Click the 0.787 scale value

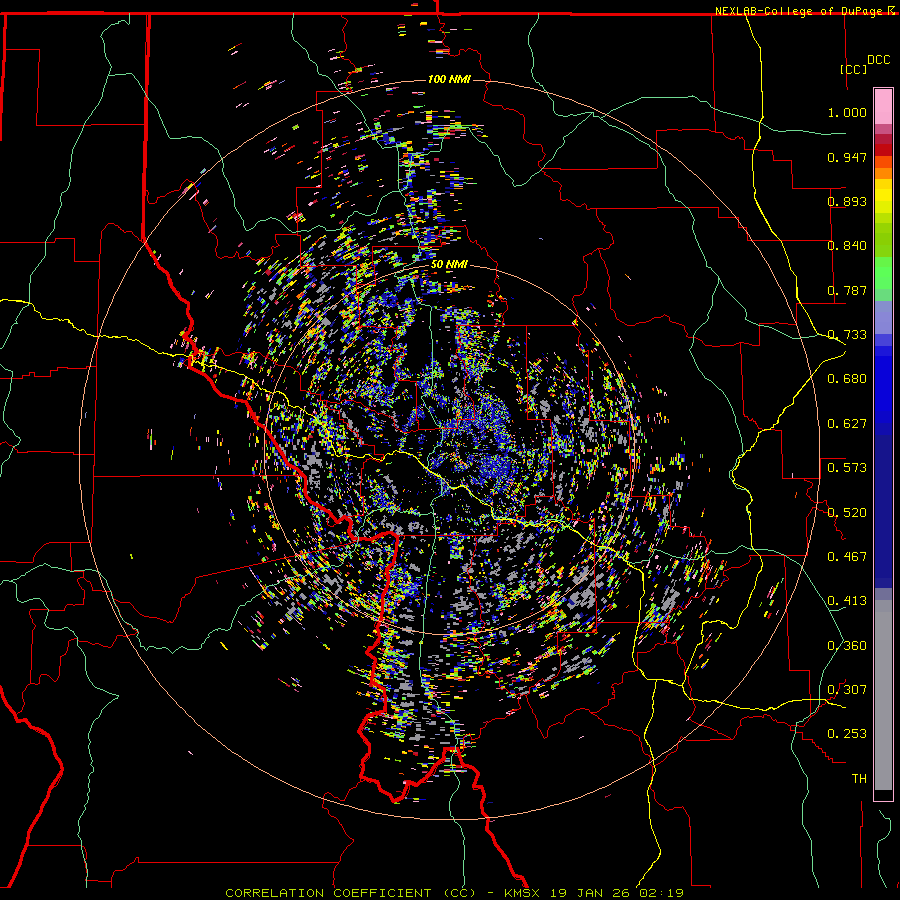(x=847, y=290)
